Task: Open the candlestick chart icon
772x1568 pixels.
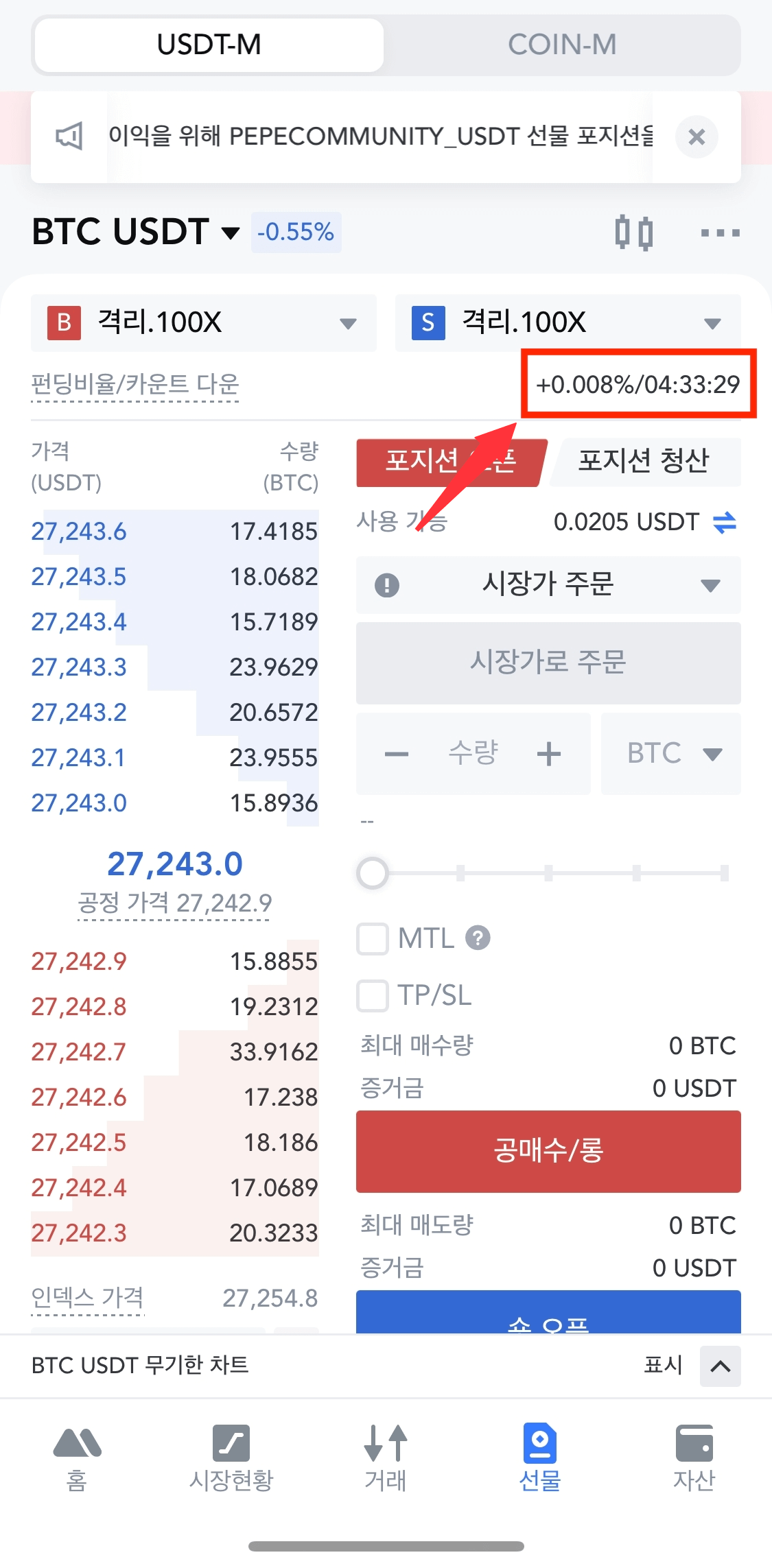Action: (x=633, y=233)
